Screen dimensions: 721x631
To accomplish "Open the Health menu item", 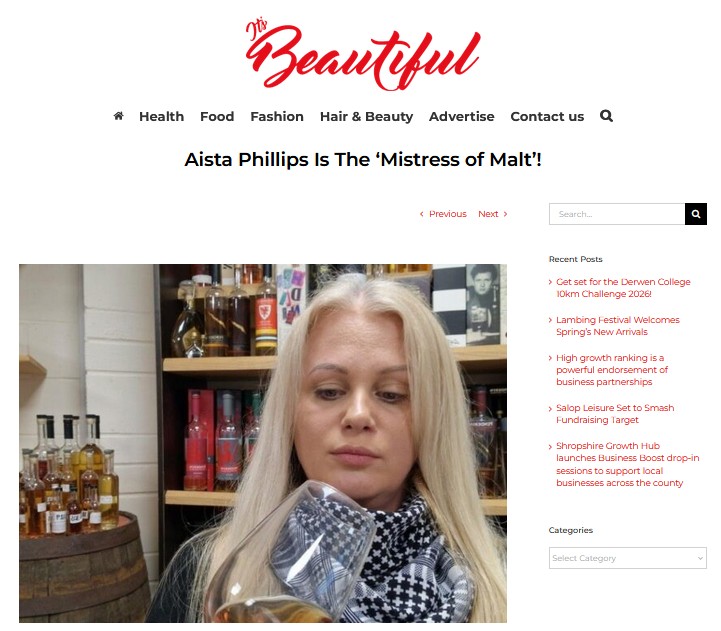I will coord(161,116).
